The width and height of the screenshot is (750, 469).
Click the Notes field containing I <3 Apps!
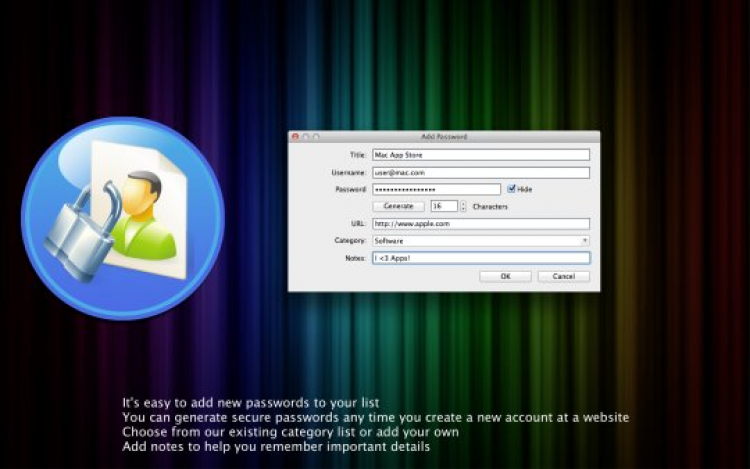pyautogui.click(x=481, y=258)
